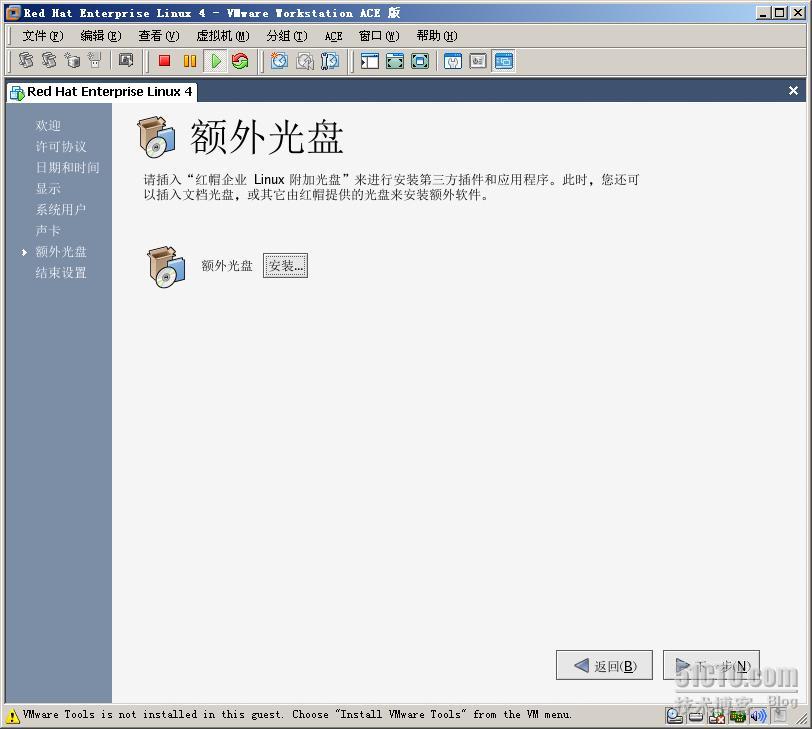Viewport: 812px width, 729px height.
Task: Click the appliance view icon
Action: tap(478, 61)
